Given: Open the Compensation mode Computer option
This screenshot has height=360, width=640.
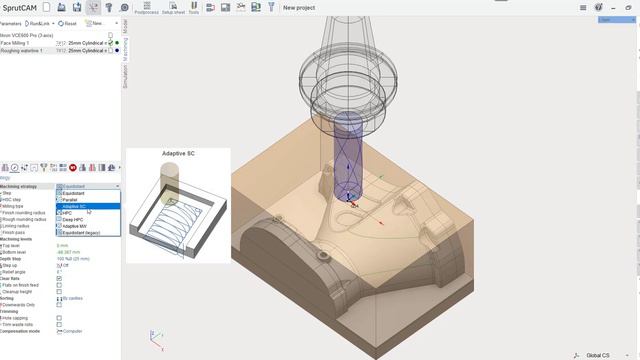Looking at the screenshot, I should point(69,331).
